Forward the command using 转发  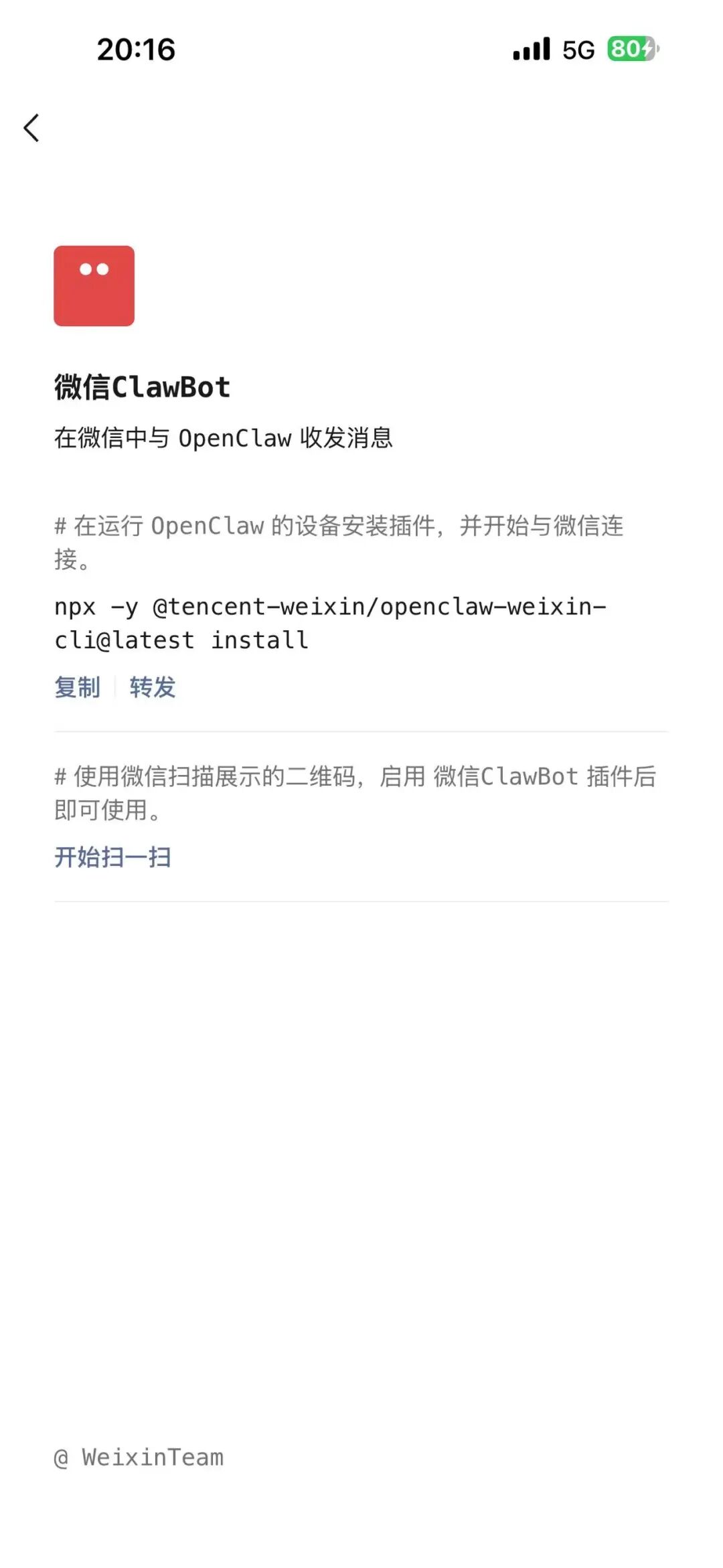coord(153,687)
